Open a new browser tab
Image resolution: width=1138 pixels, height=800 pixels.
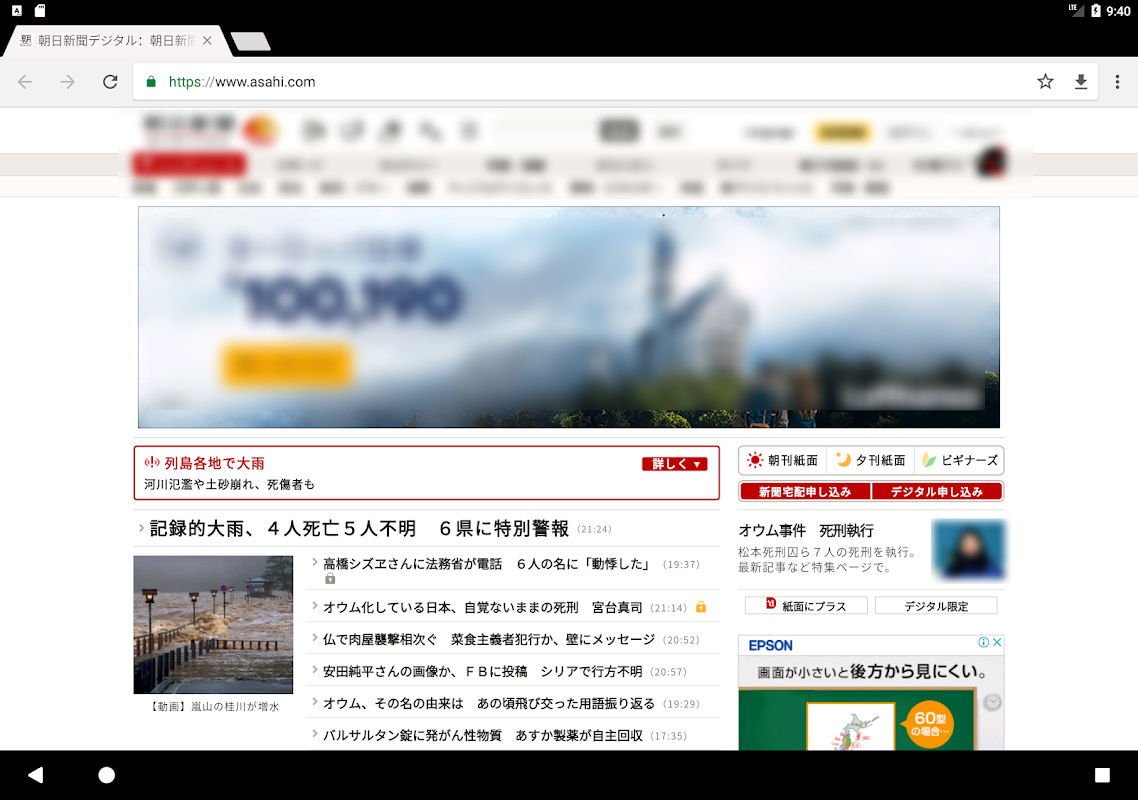[x=250, y=41]
